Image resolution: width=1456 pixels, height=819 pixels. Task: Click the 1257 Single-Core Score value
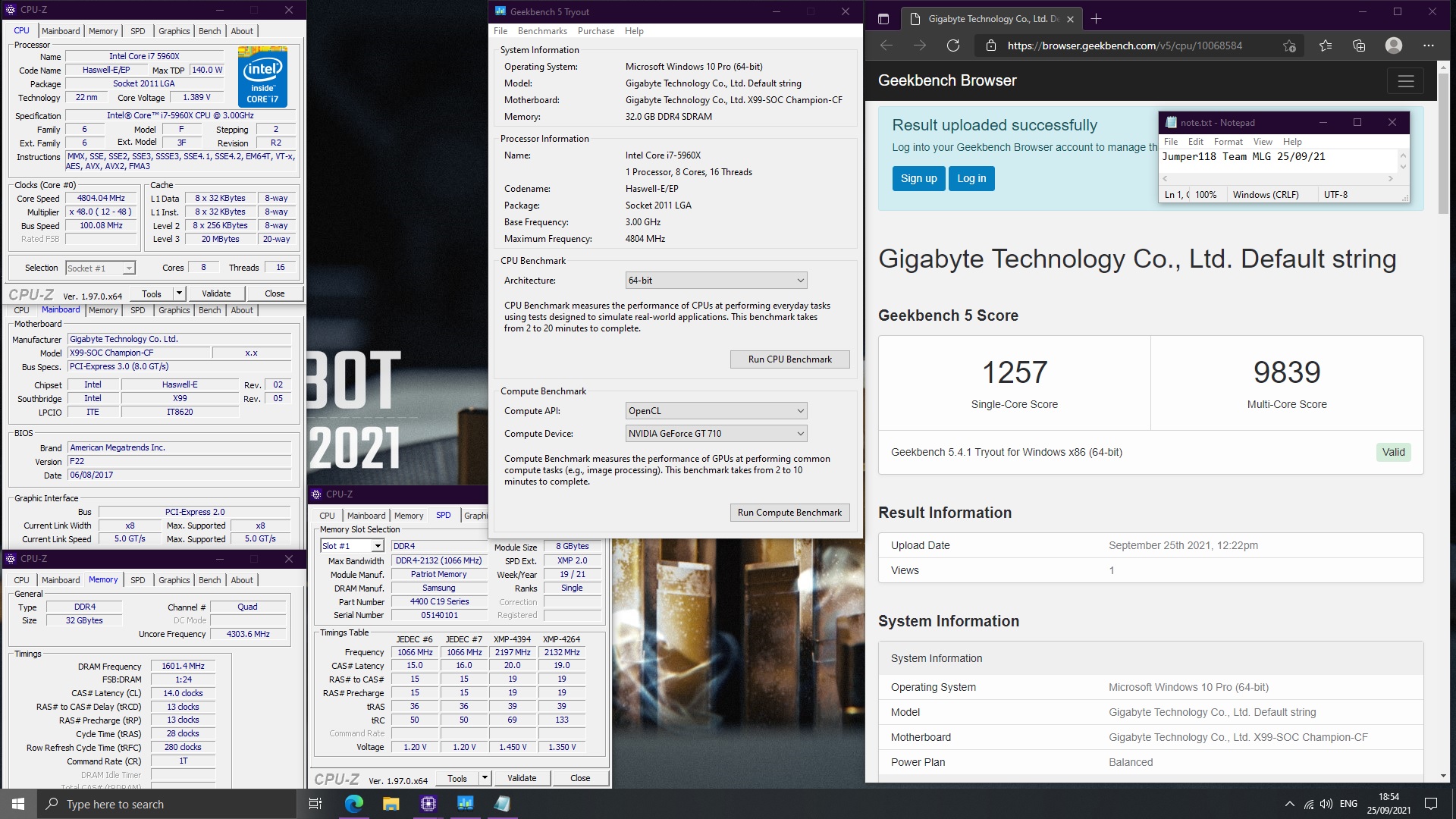click(1014, 372)
